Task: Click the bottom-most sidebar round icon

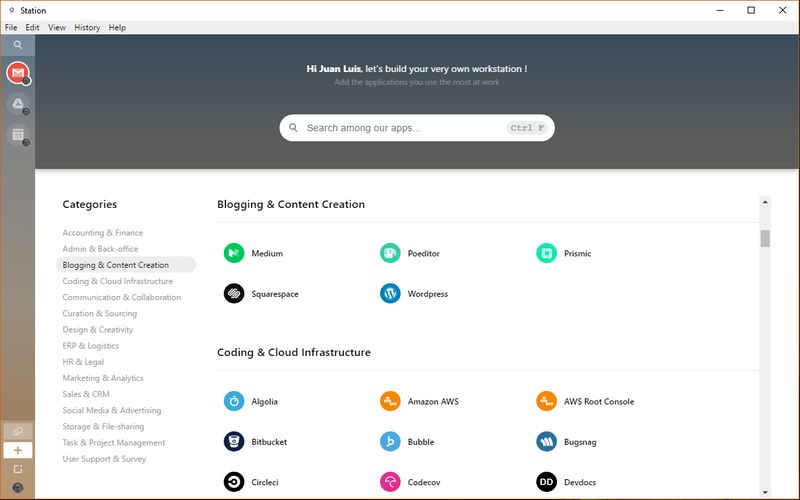Action: (18, 488)
